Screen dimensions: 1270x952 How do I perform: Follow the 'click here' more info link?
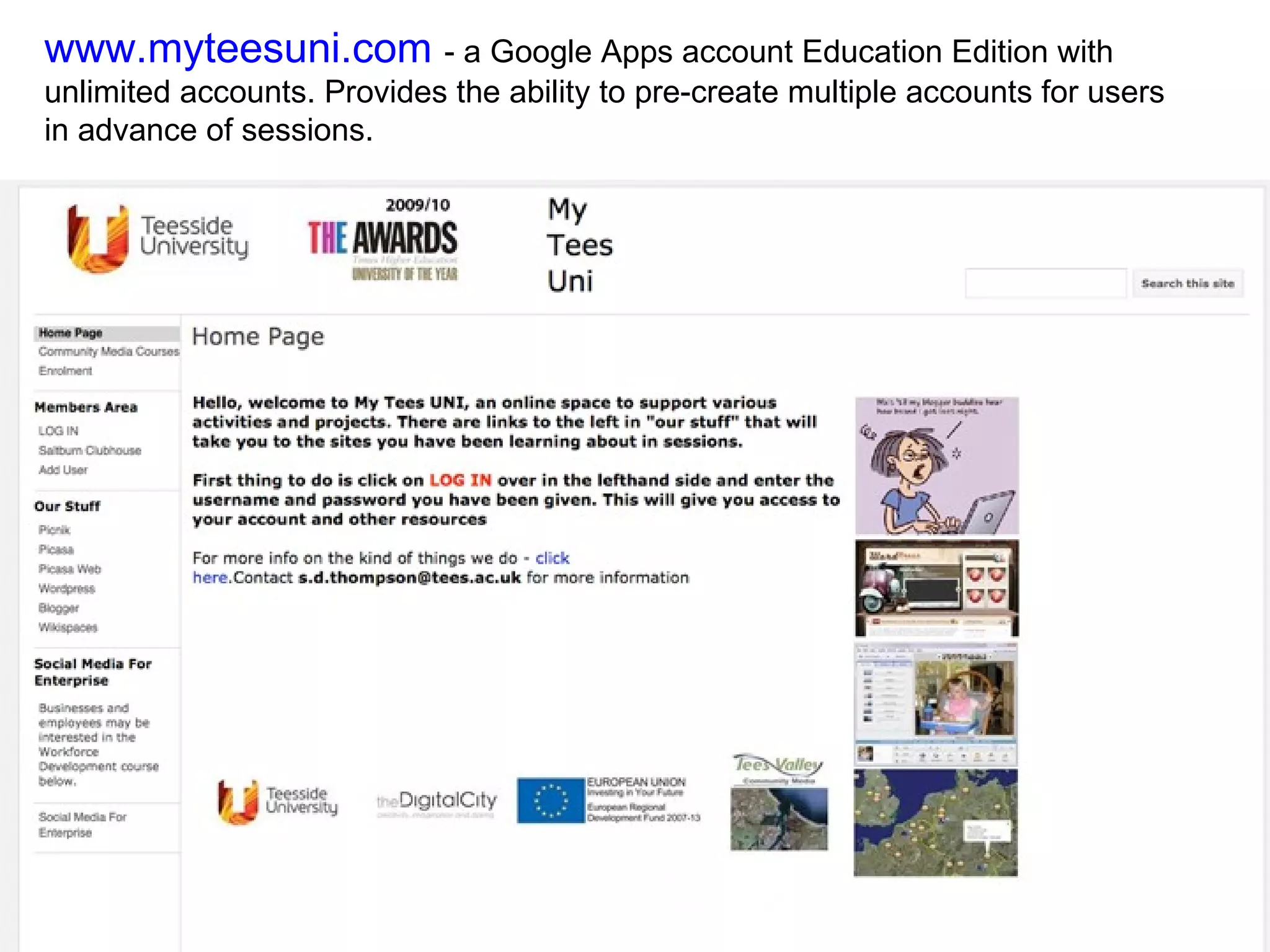552,558
